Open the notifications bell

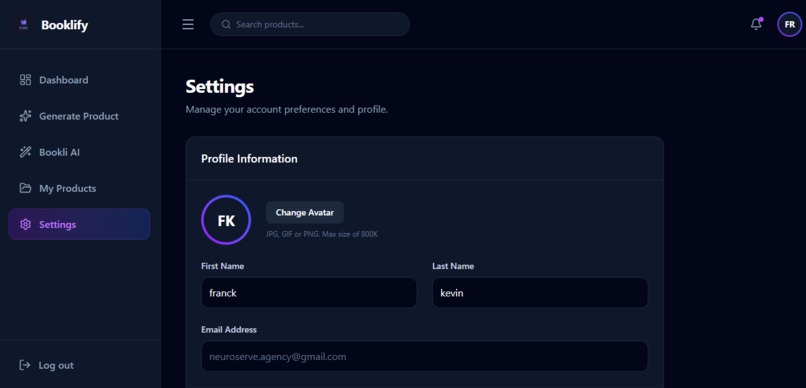click(756, 24)
